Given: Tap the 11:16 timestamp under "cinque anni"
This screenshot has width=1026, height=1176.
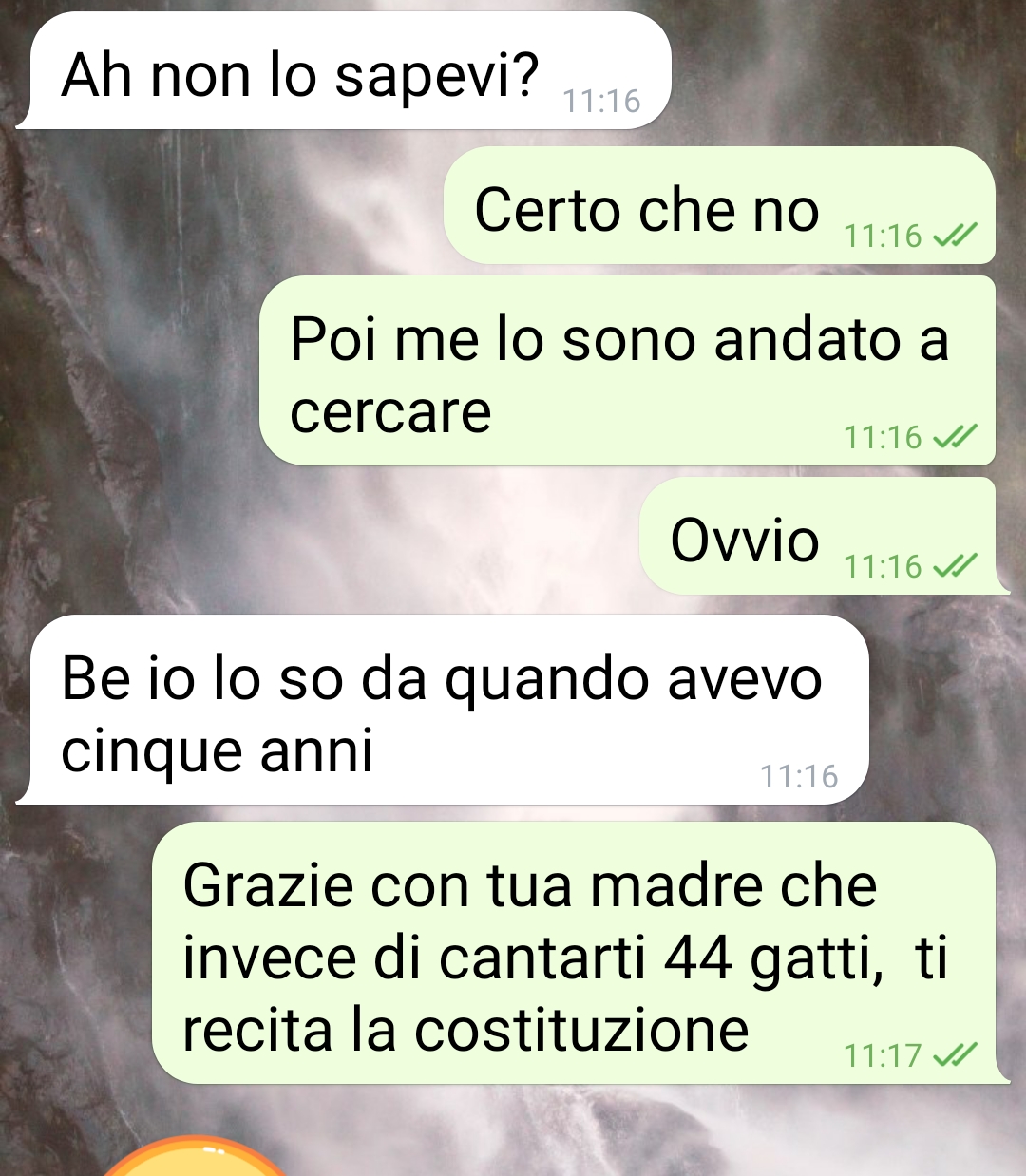Looking at the screenshot, I should click(799, 776).
